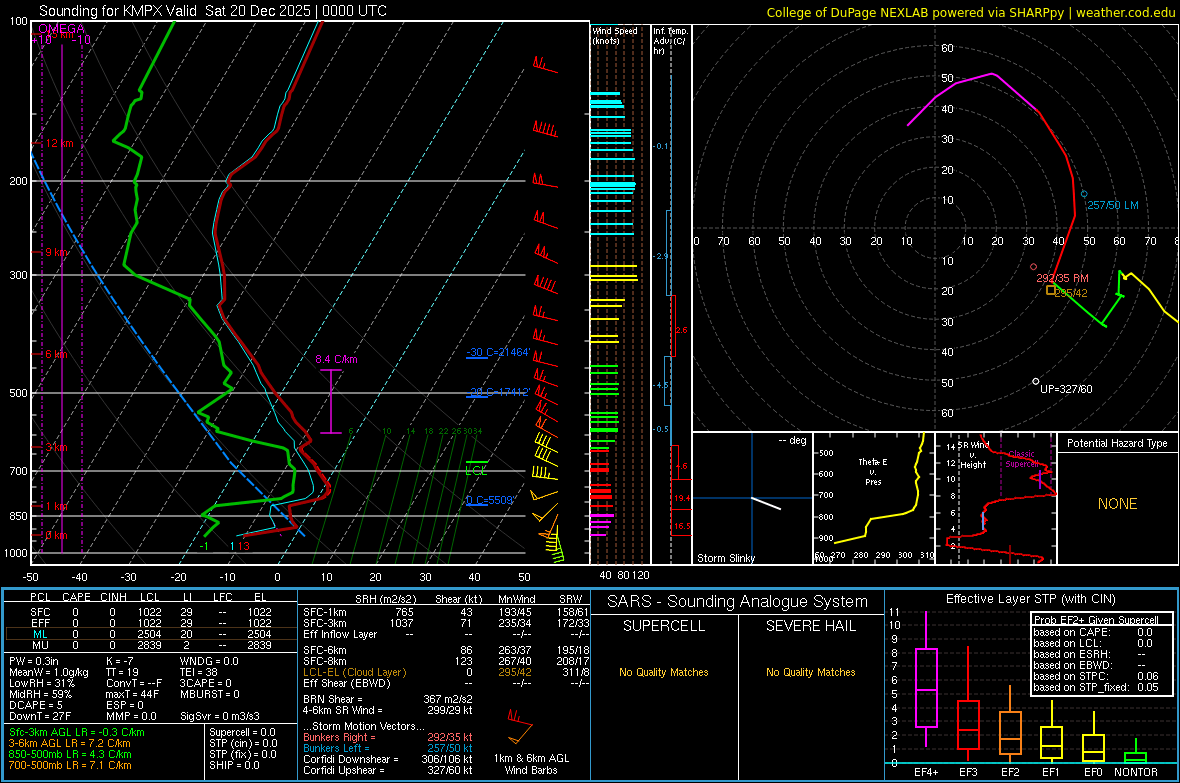Click the Bunkers Left = 257/50 kt line
1180x783 pixels.
click(388, 748)
